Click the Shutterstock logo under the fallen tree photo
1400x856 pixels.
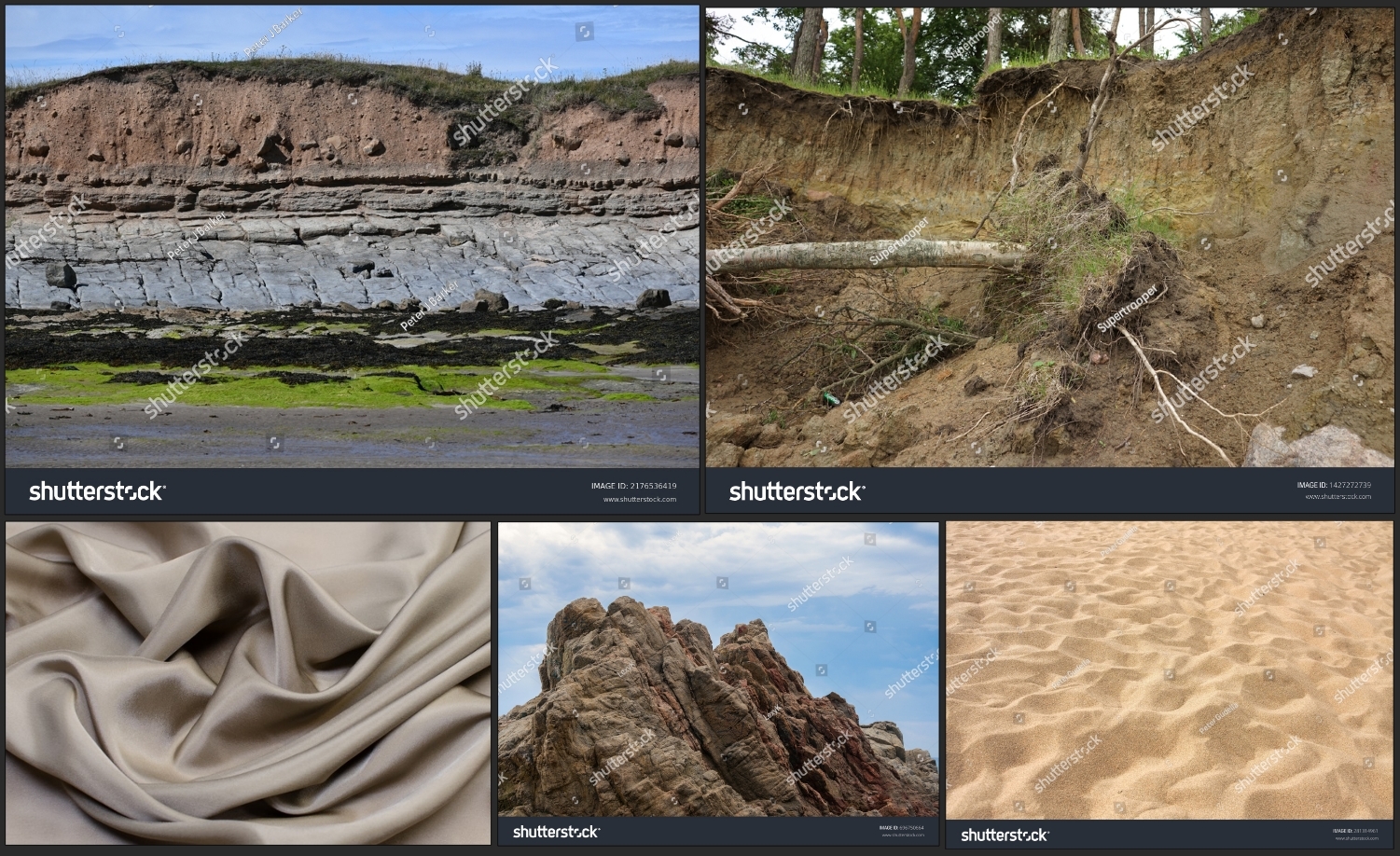tap(797, 491)
